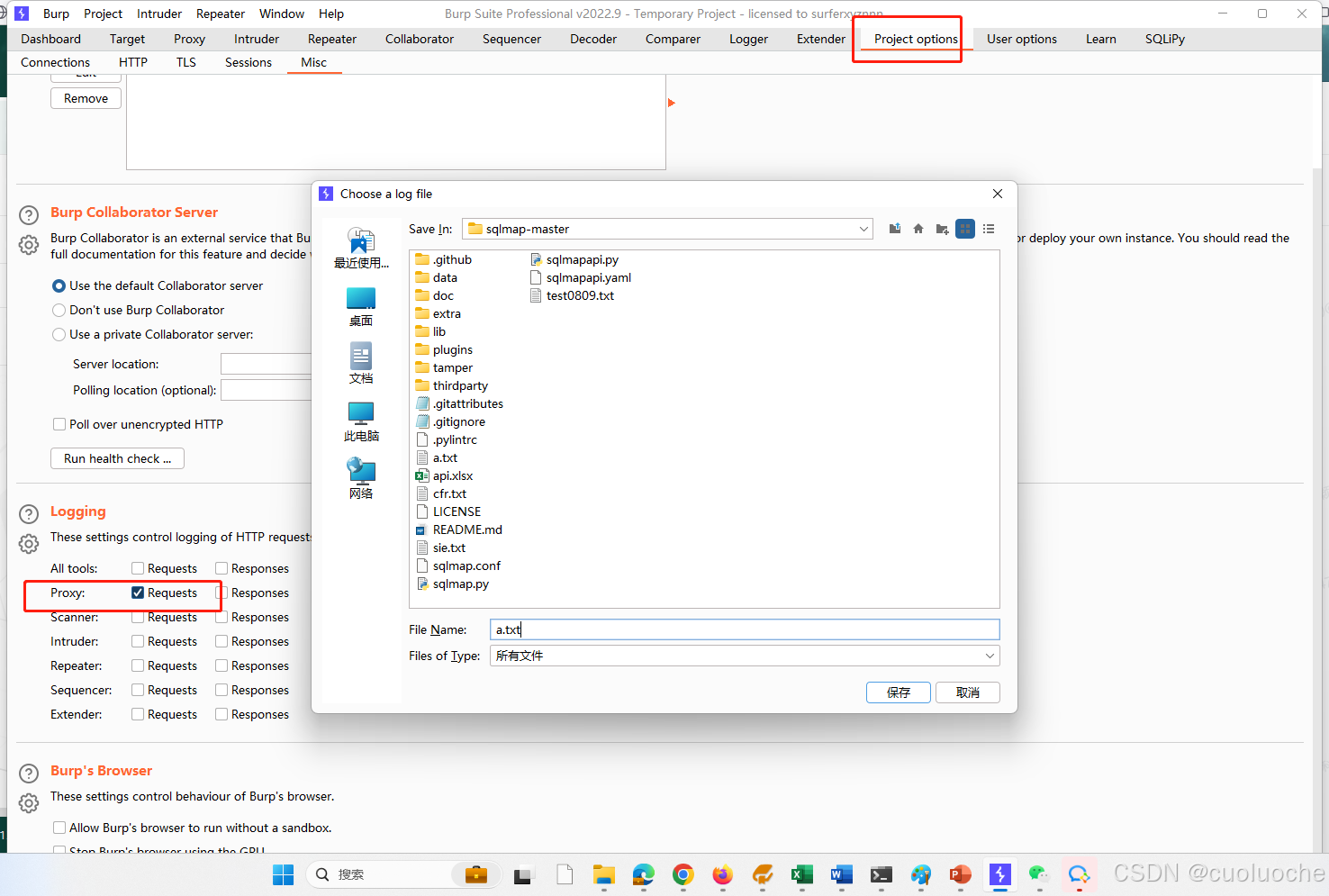Screen dimensions: 1329x896
Task: Open the Documents (文档) location shortcut
Action: [361, 364]
